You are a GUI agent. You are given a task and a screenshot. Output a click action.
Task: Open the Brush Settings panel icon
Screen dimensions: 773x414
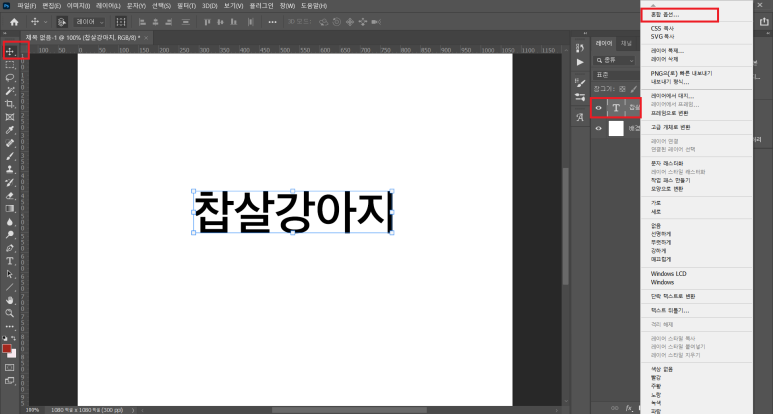(580, 83)
